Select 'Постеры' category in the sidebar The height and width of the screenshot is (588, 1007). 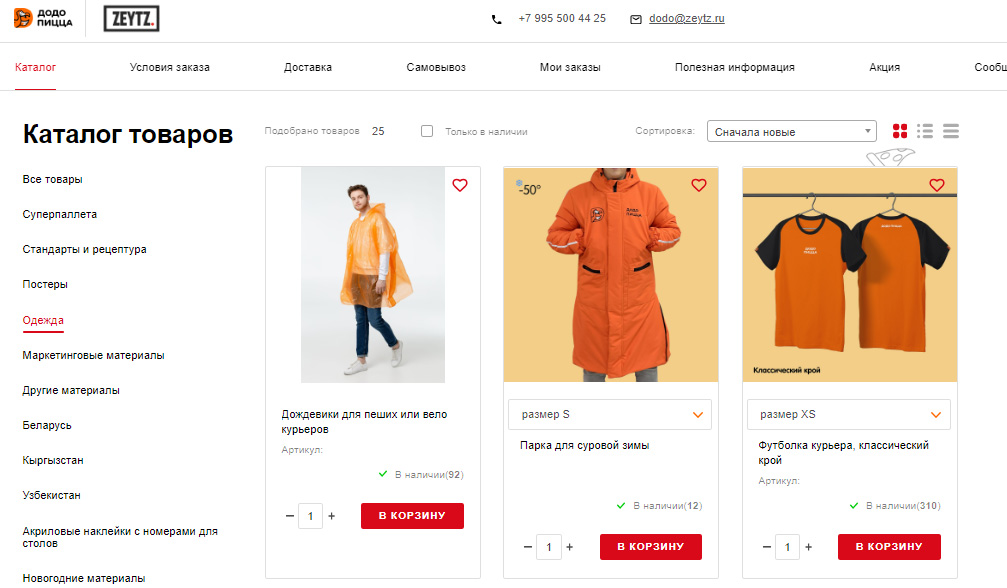(45, 284)
